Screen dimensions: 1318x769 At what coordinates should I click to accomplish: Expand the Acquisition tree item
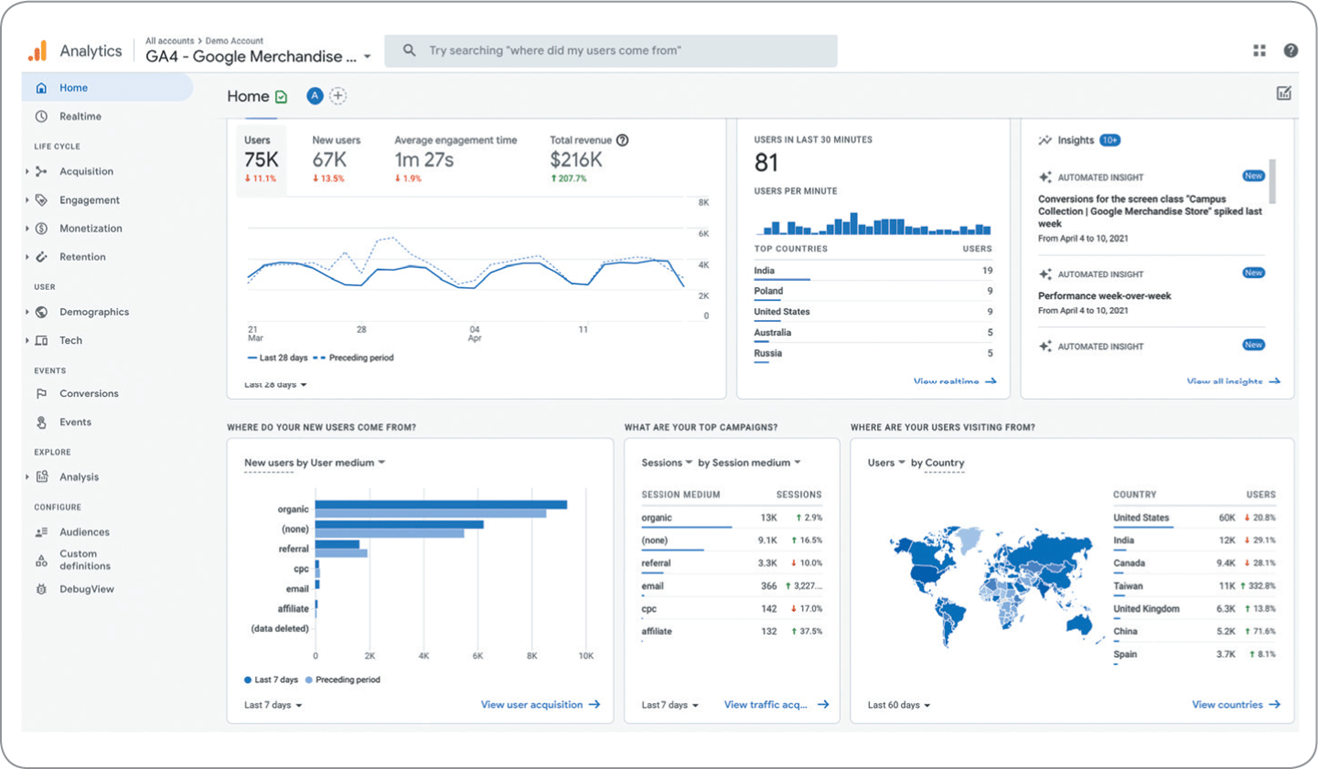coord(27,172)
